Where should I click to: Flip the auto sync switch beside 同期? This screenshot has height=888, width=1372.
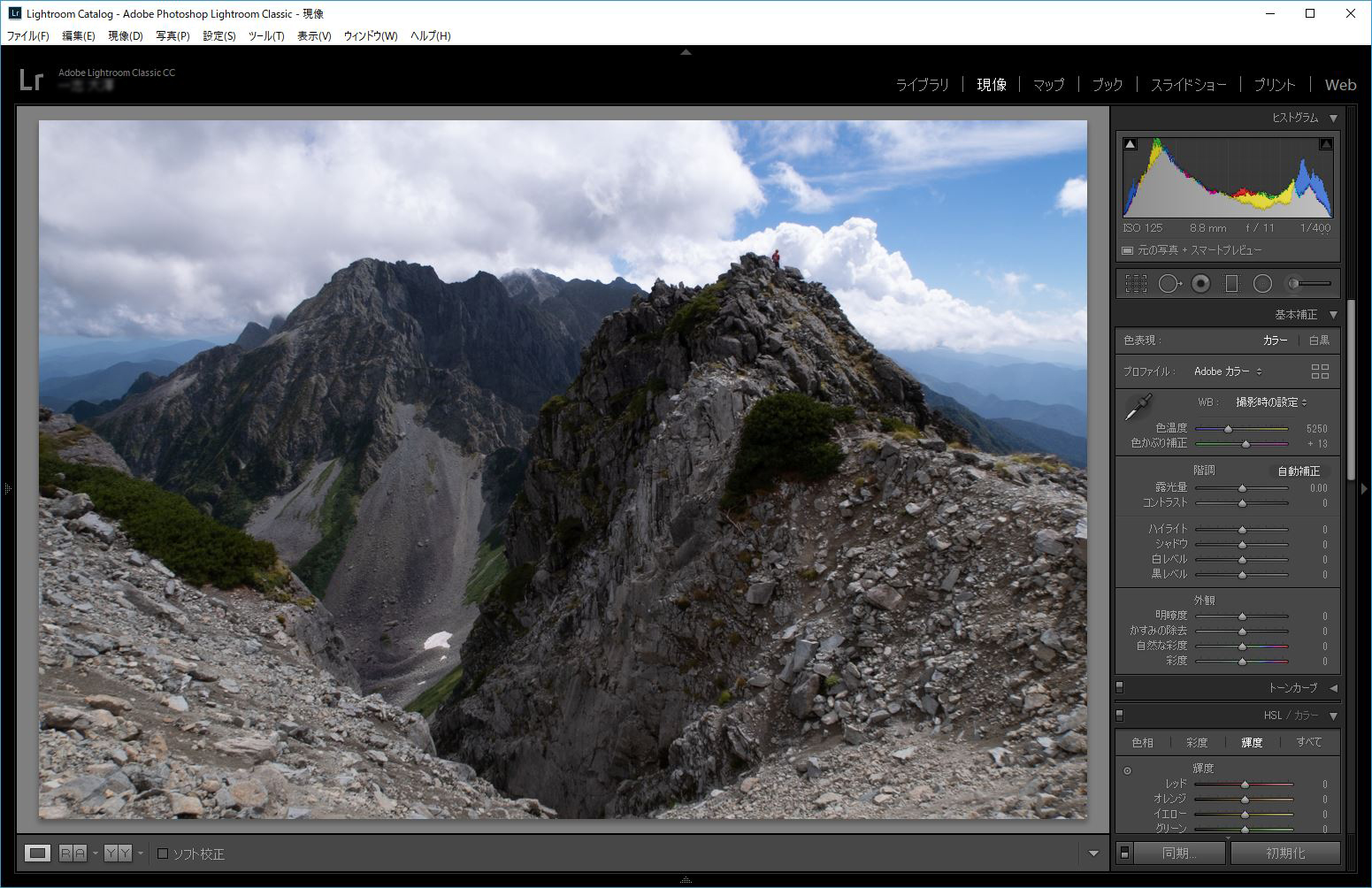[1124, 853]
